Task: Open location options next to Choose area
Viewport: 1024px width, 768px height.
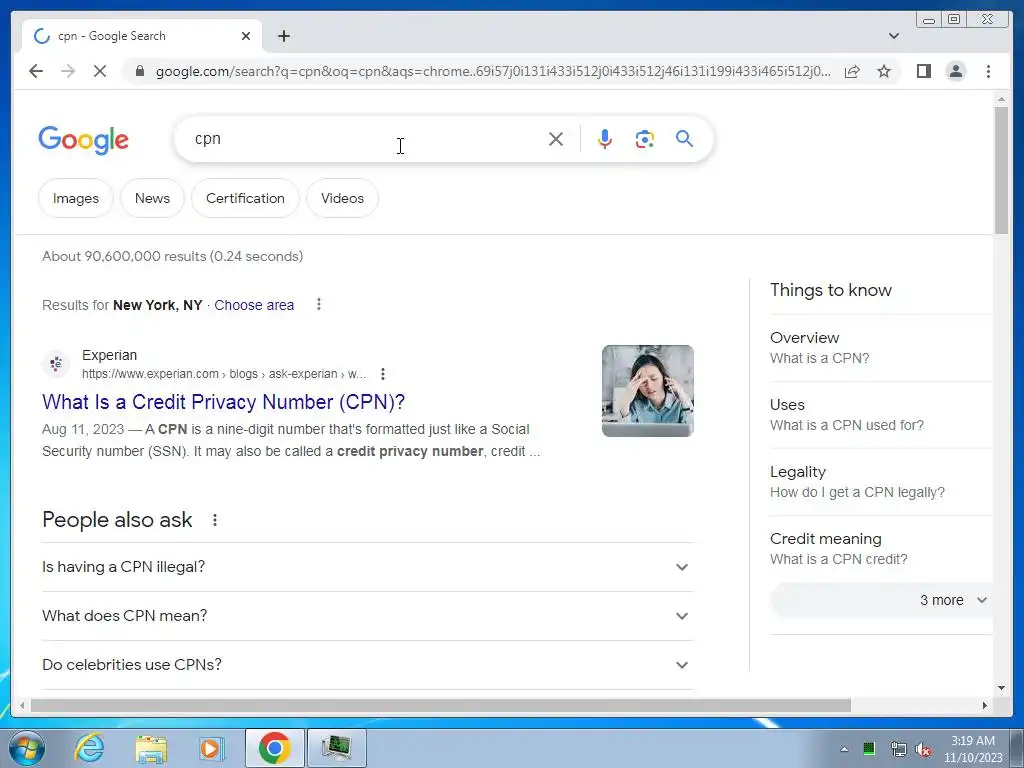Action: click(319, 304)
